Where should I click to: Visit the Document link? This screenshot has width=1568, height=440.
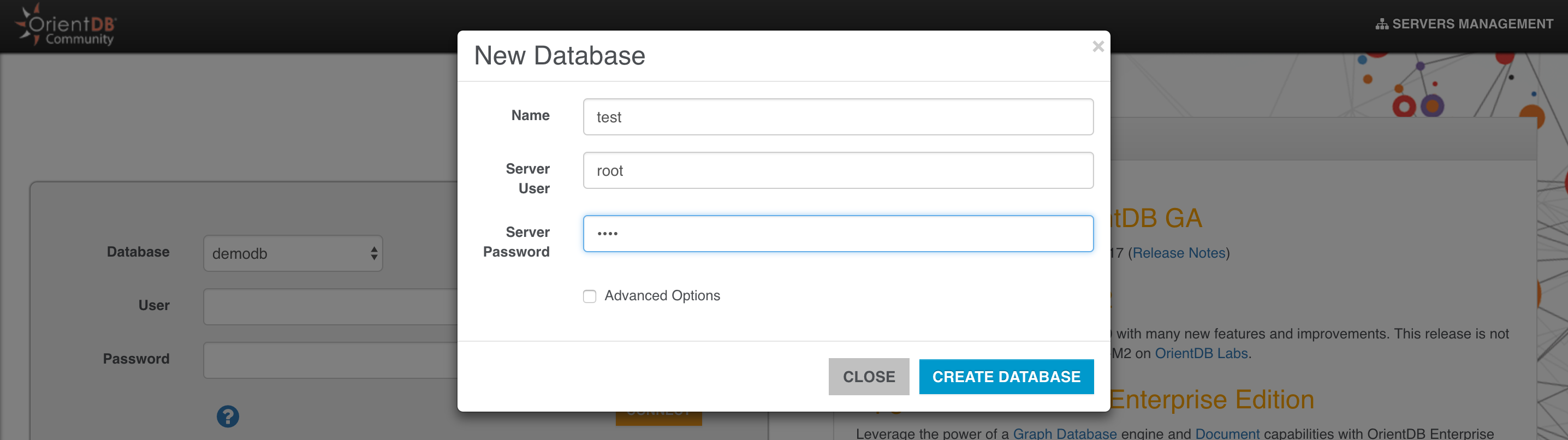tap(1227, 433)
